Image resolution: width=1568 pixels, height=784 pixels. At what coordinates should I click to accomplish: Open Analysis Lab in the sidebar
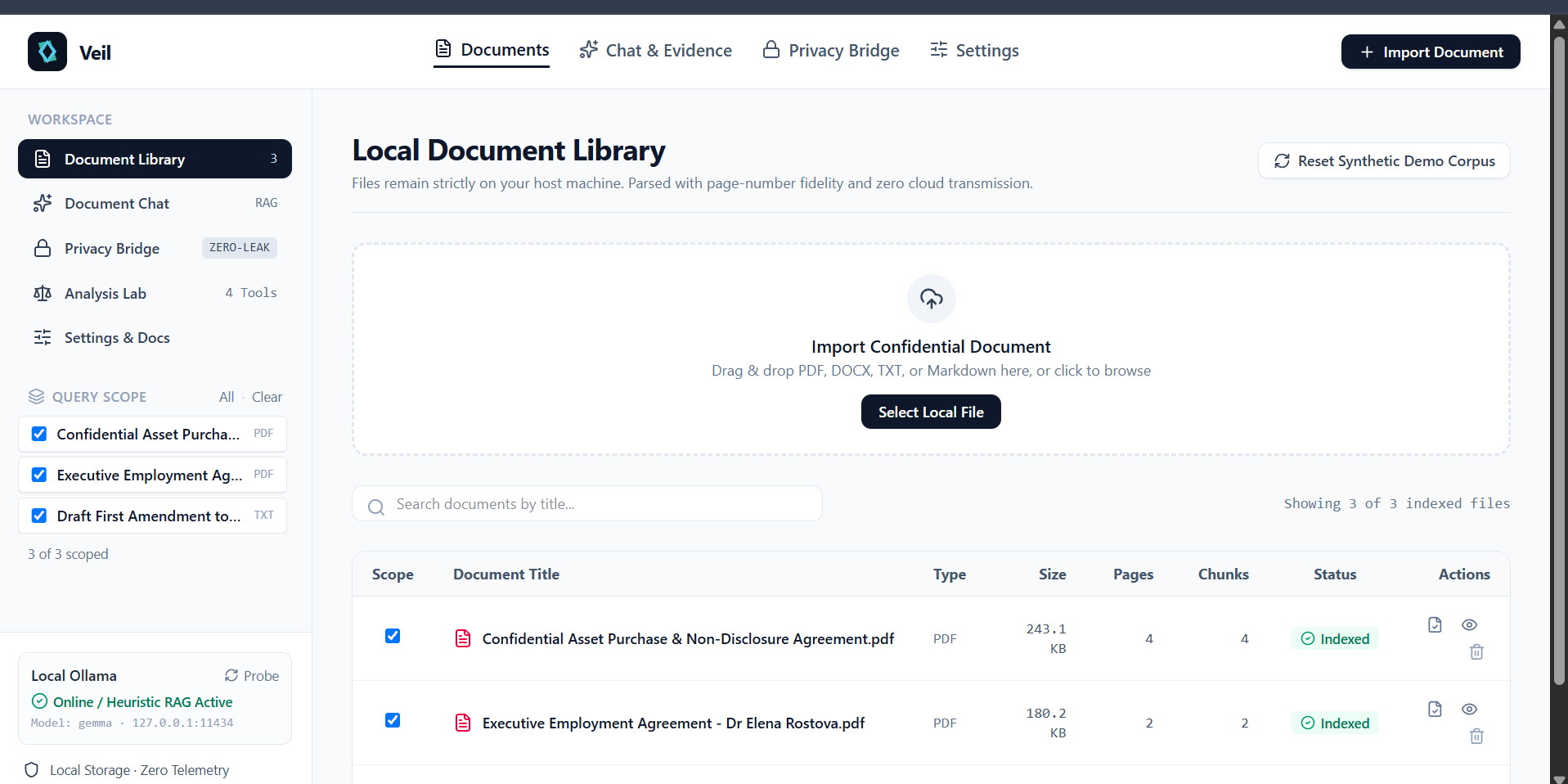(155, 293)
